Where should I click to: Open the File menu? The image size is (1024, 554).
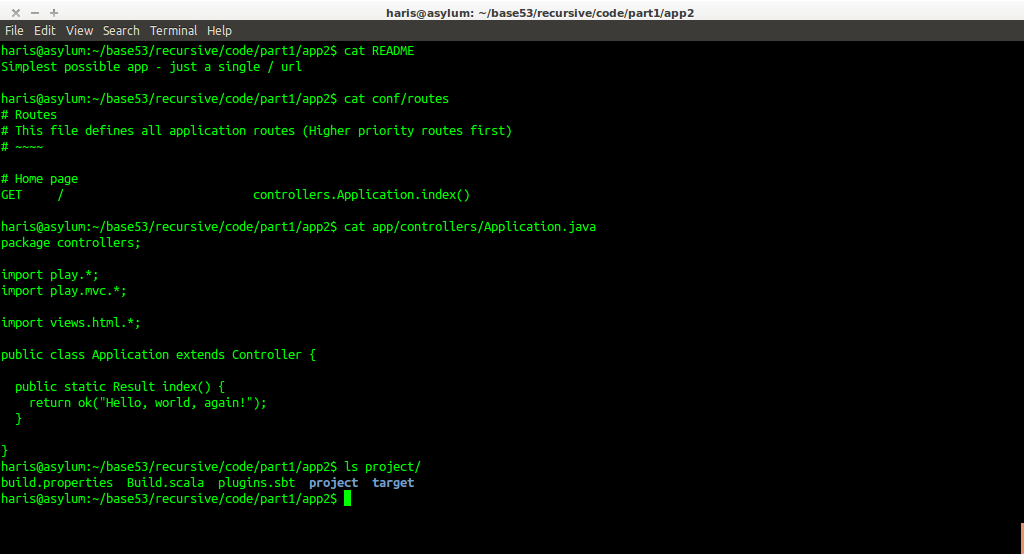pyautogui.click(x=14, y=31)
